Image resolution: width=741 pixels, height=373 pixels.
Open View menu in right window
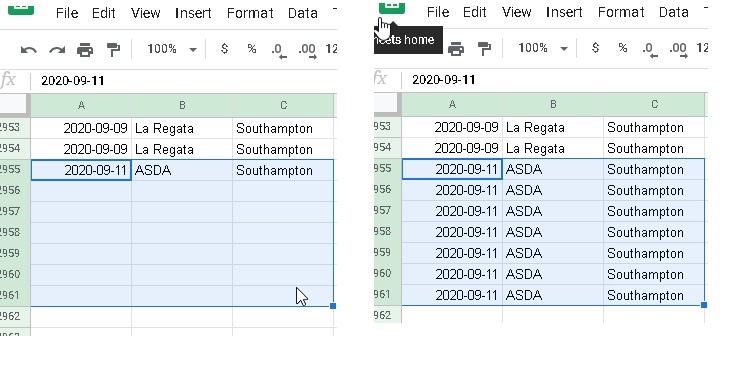[517, 12]
